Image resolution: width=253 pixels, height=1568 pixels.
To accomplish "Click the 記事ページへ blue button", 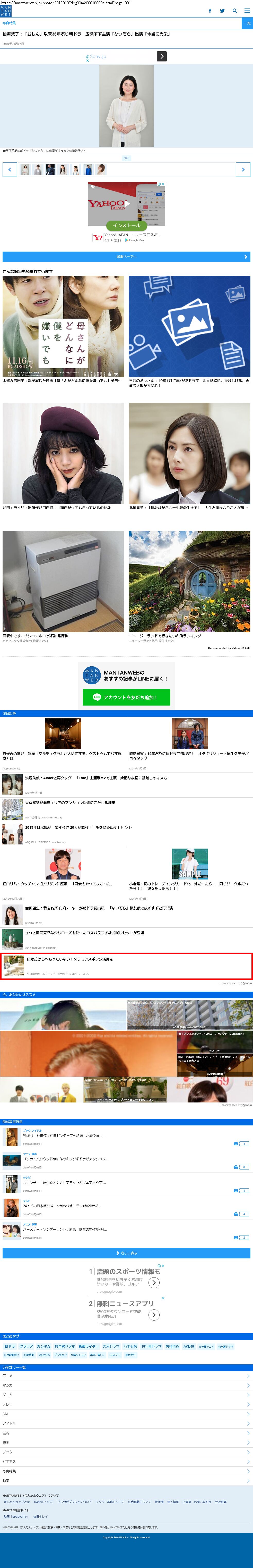I will [x=127, y=257].
